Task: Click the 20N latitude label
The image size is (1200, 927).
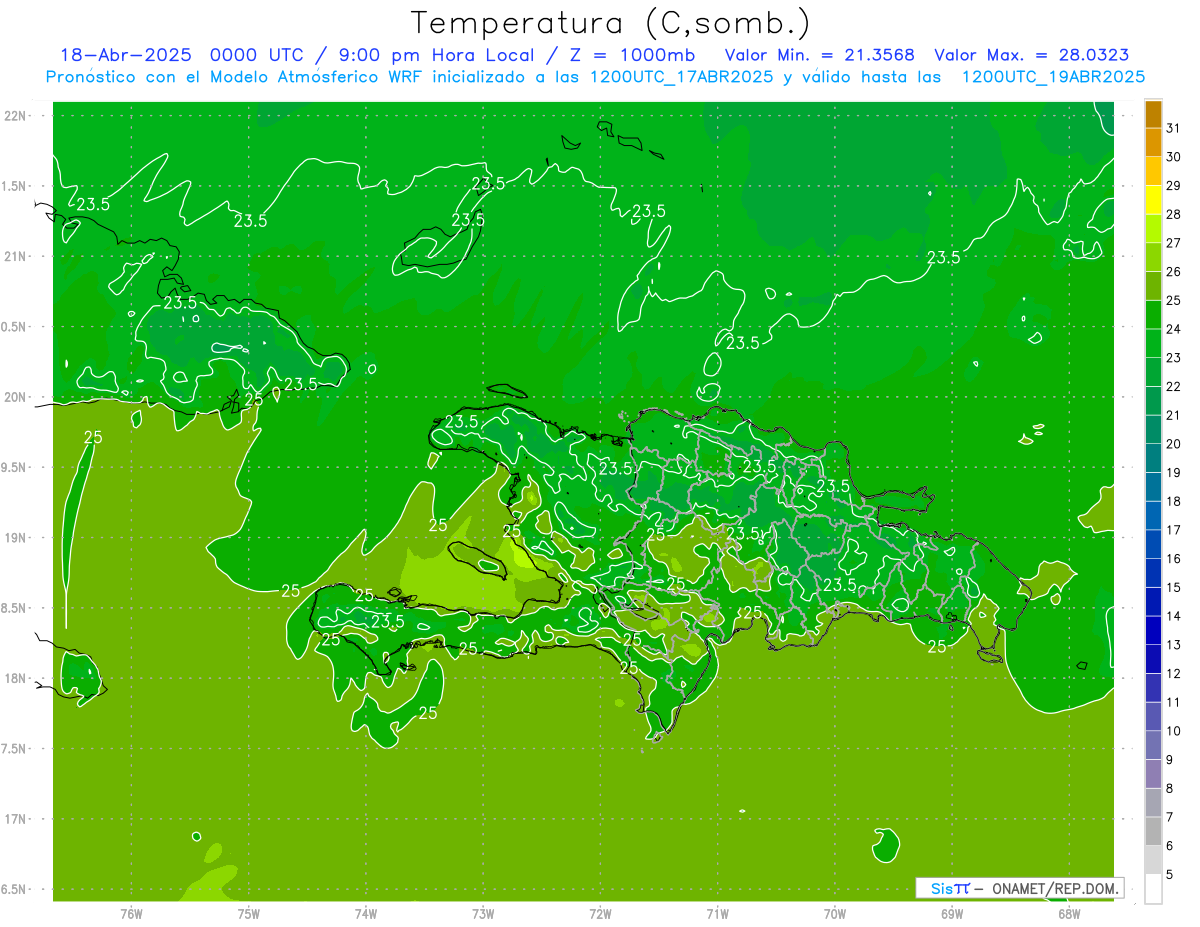Action: (x=15, y=397)
